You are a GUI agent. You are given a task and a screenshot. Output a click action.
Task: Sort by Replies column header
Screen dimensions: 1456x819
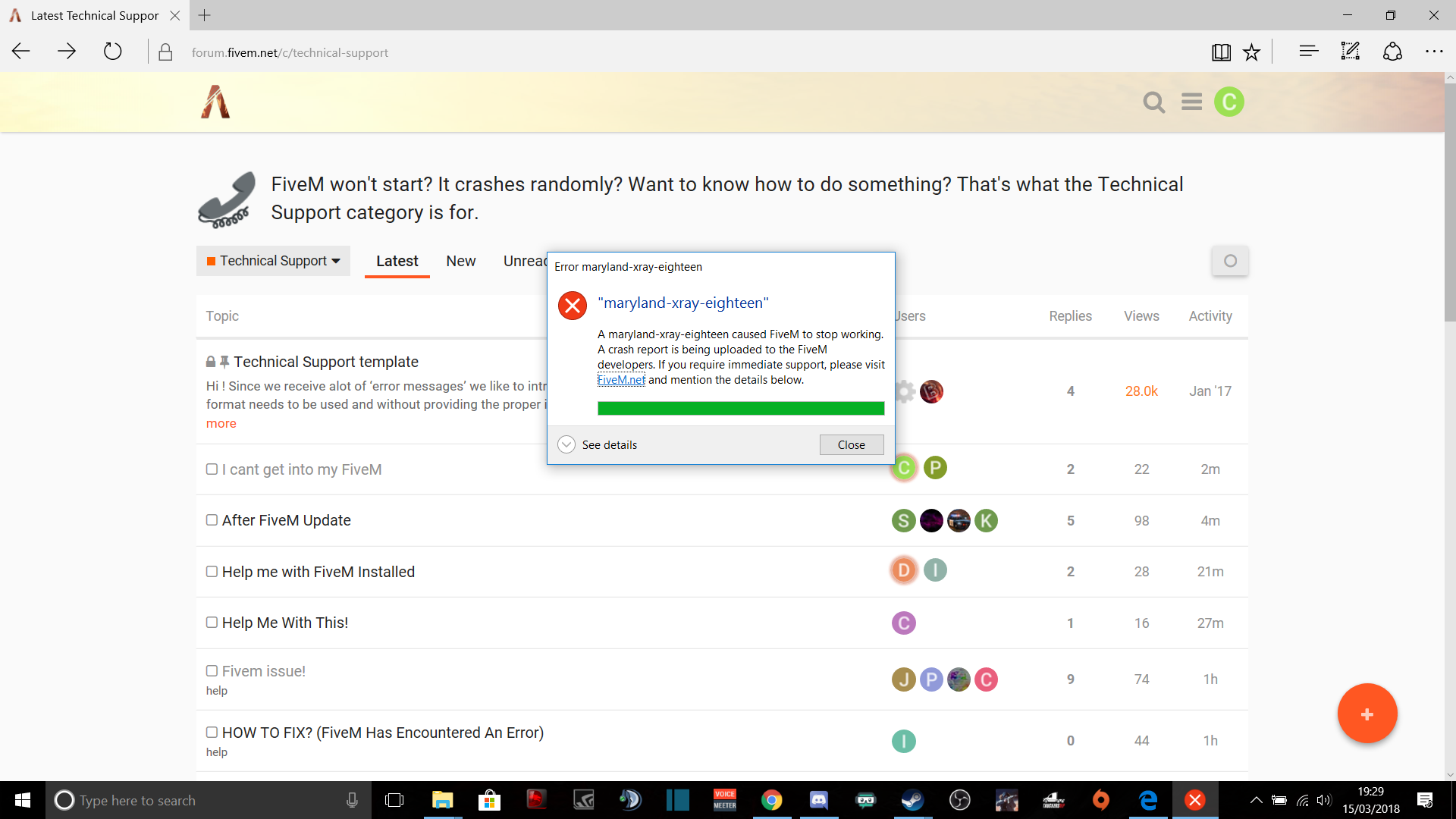pos(1070,316)
